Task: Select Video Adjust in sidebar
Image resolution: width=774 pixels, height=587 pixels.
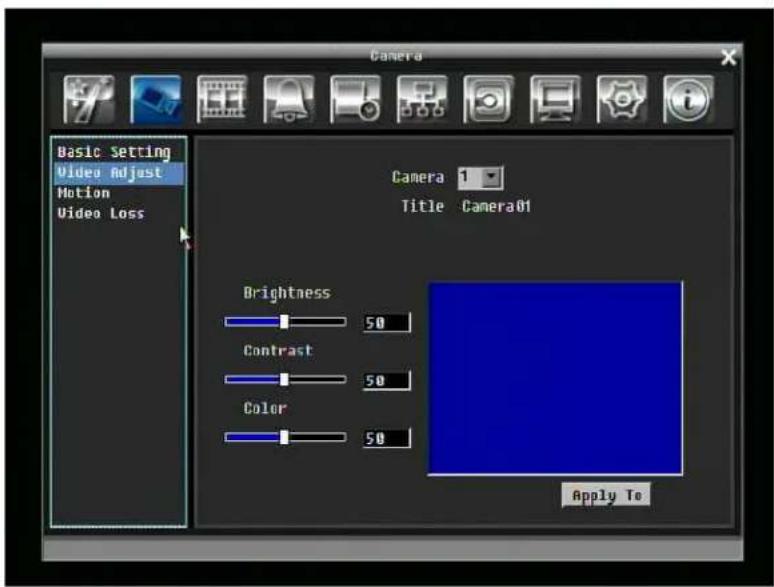Action: (x=119, y=173)
